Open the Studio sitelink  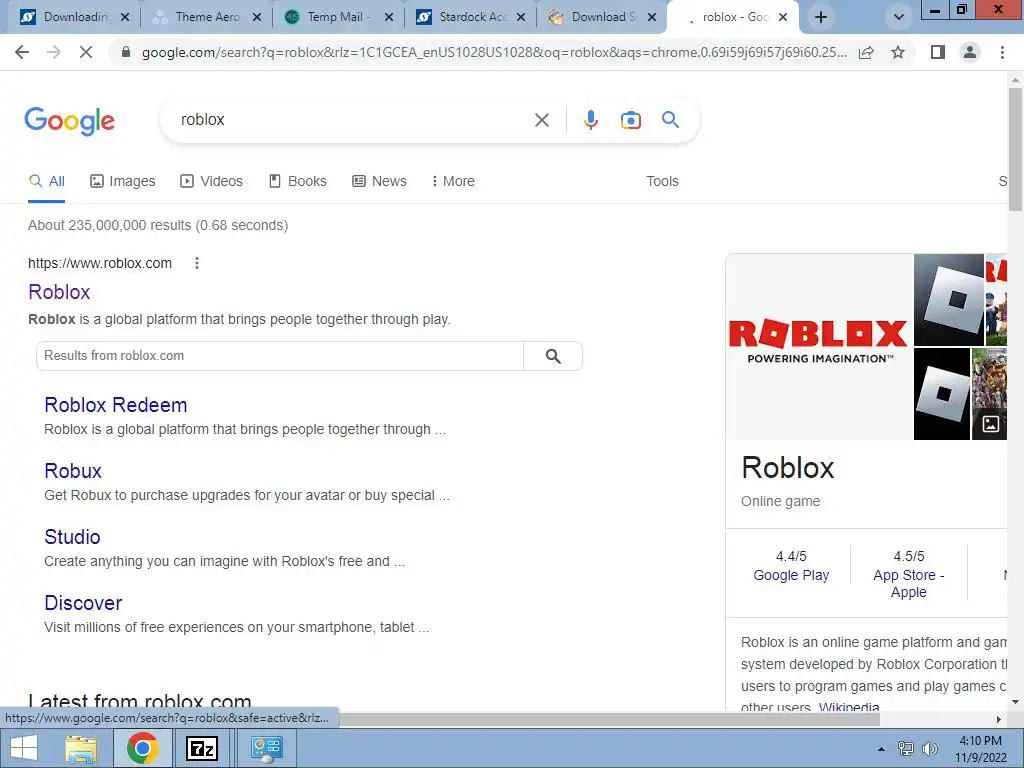(x=72, y=537)
